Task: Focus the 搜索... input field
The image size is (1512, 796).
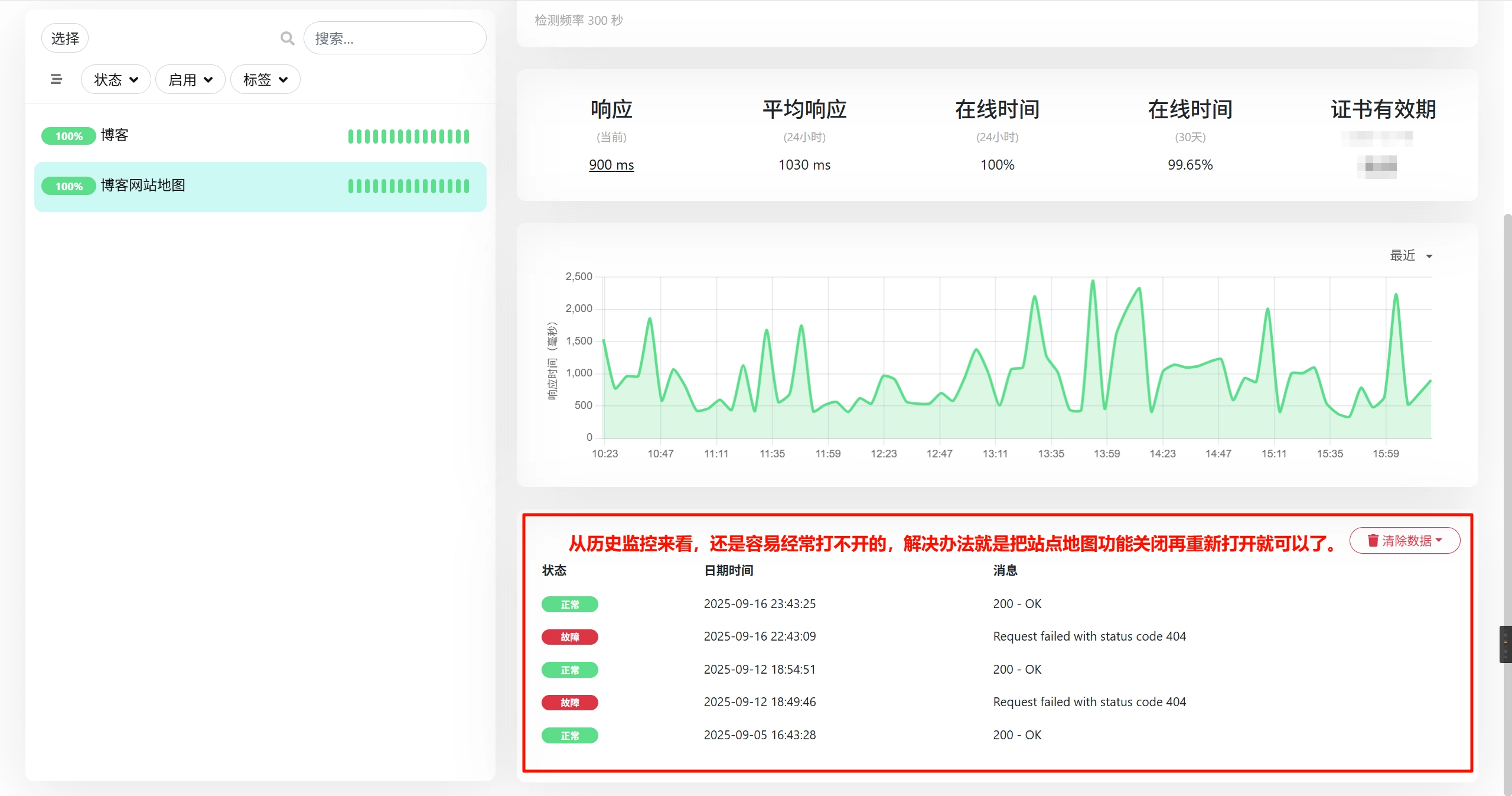Action: click(x=395, y=38)
